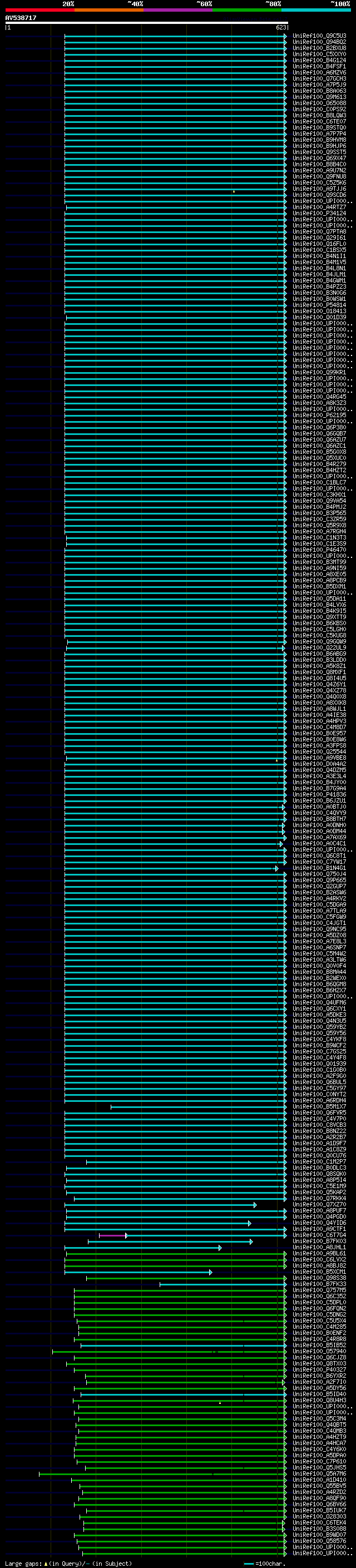Select label UniRef100_Q69X47
This screenshot has height=1568, width=356.
[x=319, y=159]
